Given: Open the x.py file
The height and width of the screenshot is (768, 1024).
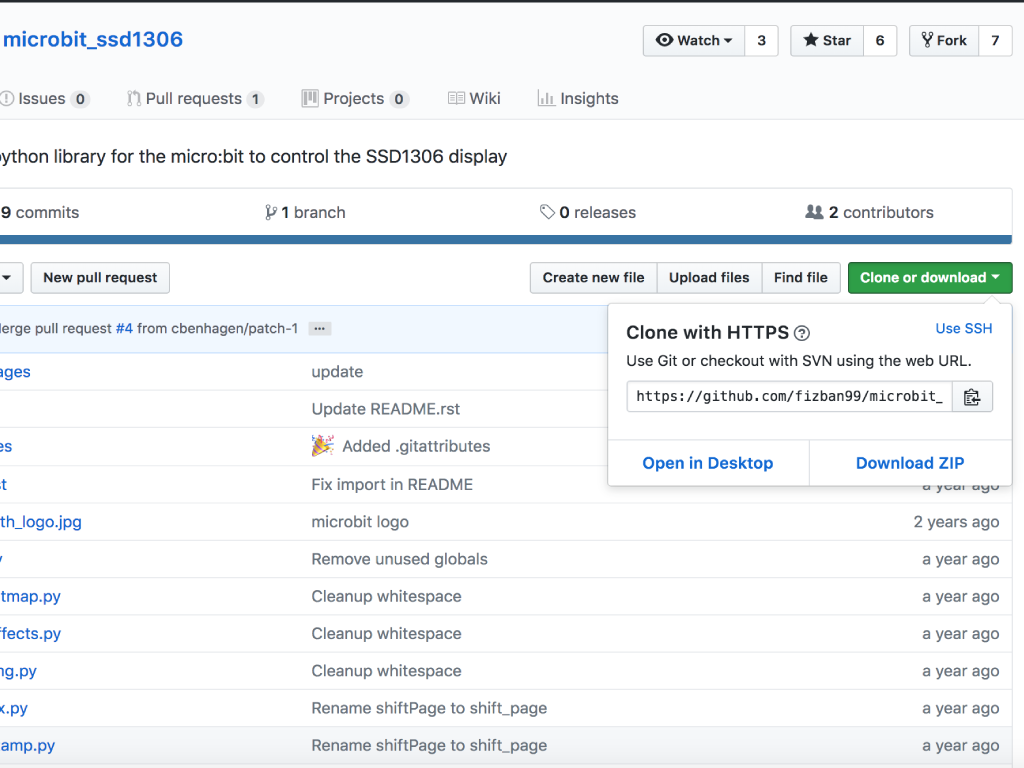Looking at the screenshot, I should point(14,708).
